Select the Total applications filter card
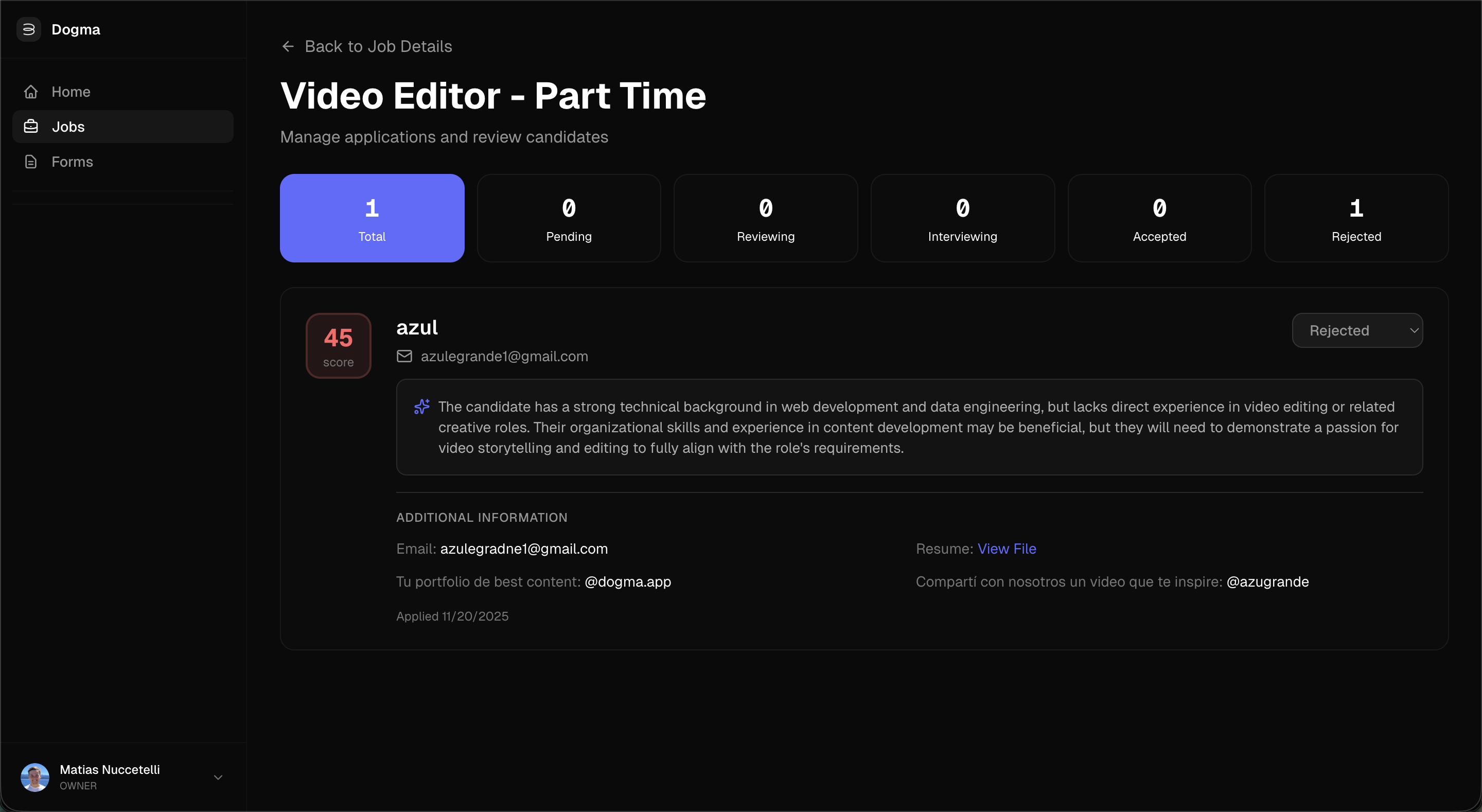 pos(371,218)
